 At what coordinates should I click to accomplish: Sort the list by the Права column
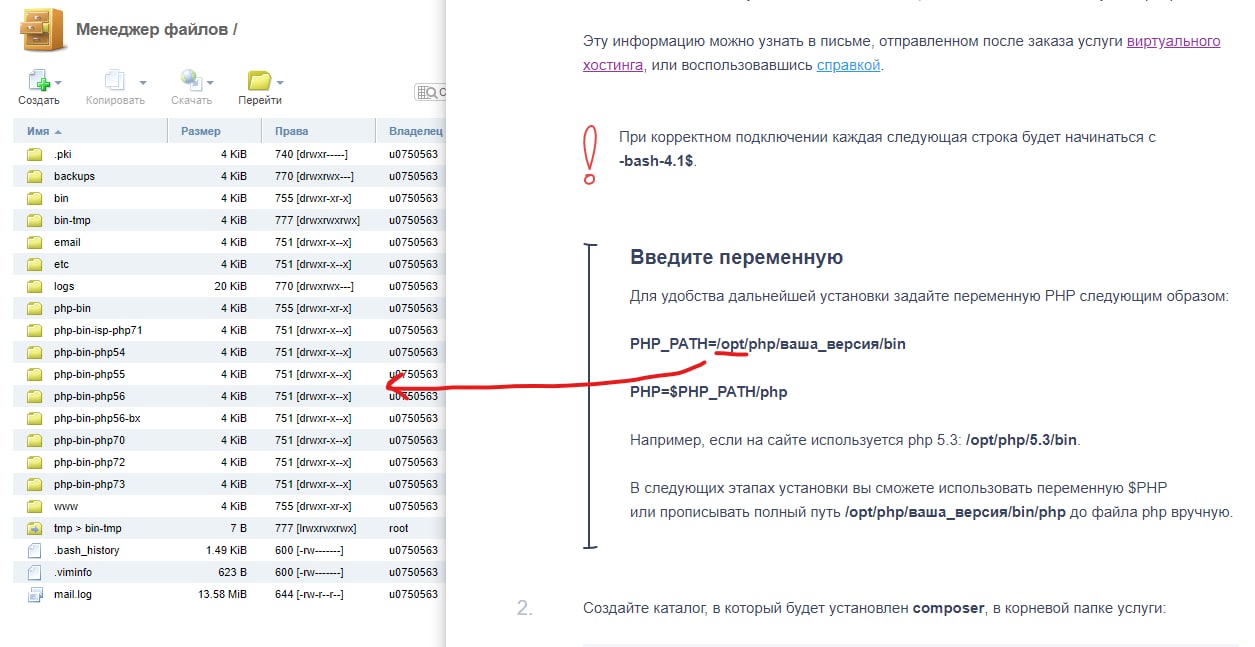click(x=319, y=131)
